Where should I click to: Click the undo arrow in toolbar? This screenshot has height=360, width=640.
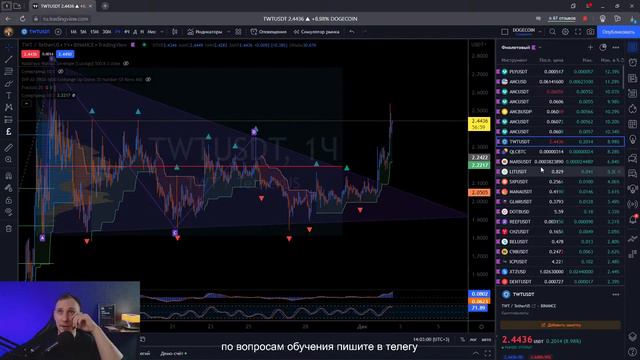(x=352, y=32)
